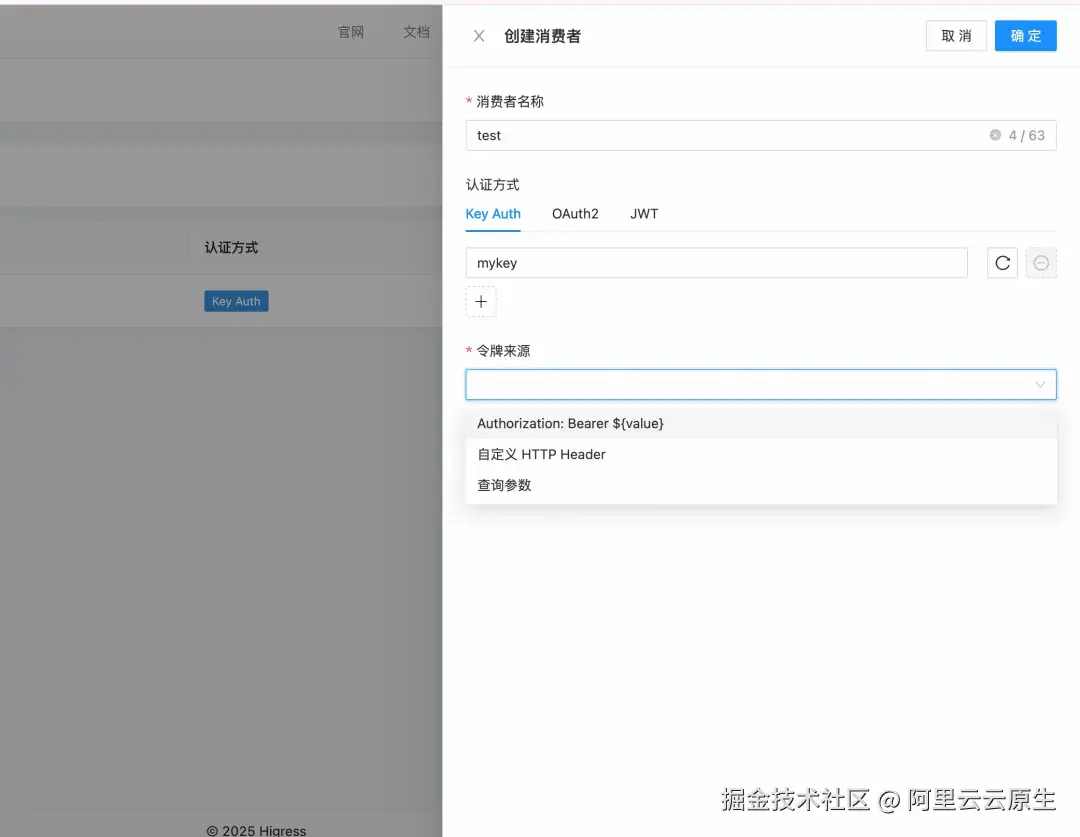Clear the consumer name with the clear icon
The image size is (1080, 837).
[x=996, y=135]
